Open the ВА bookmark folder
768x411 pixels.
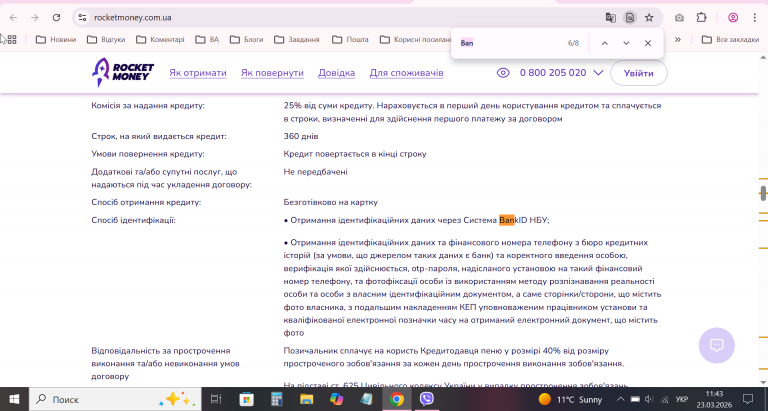pos(207,40)
